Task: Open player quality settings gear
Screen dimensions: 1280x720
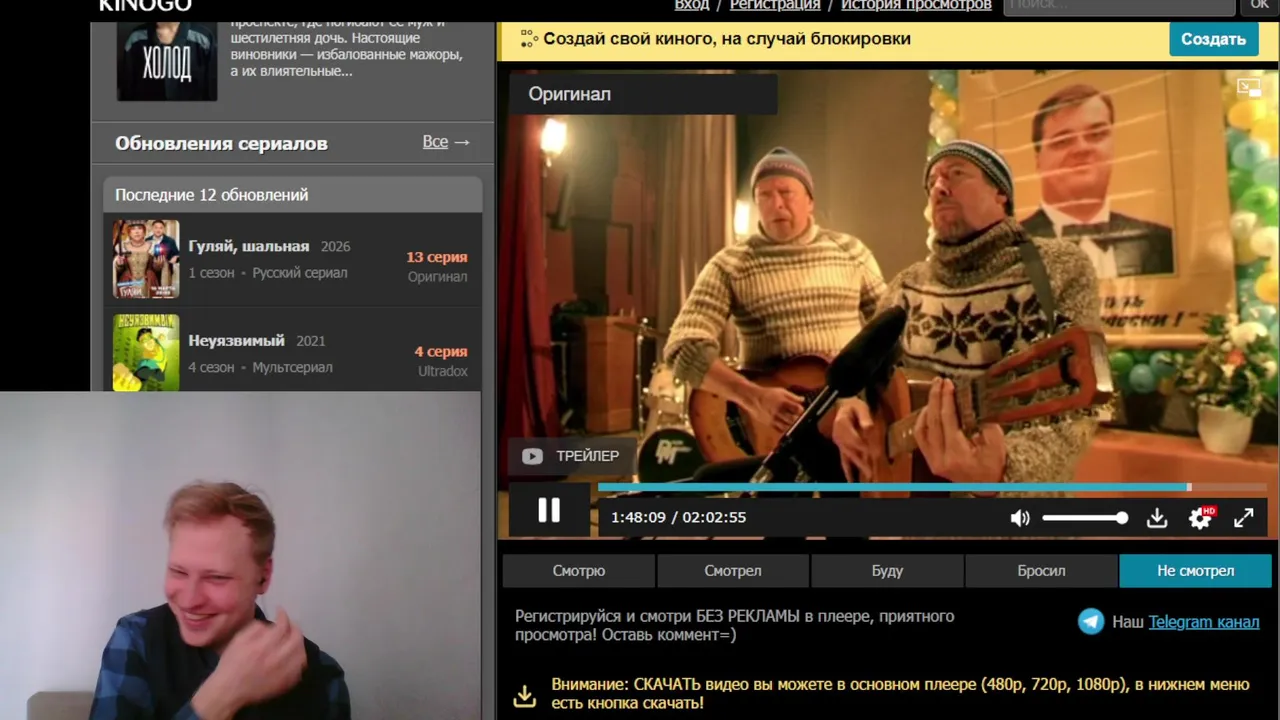Action: tap(1200, 518)
